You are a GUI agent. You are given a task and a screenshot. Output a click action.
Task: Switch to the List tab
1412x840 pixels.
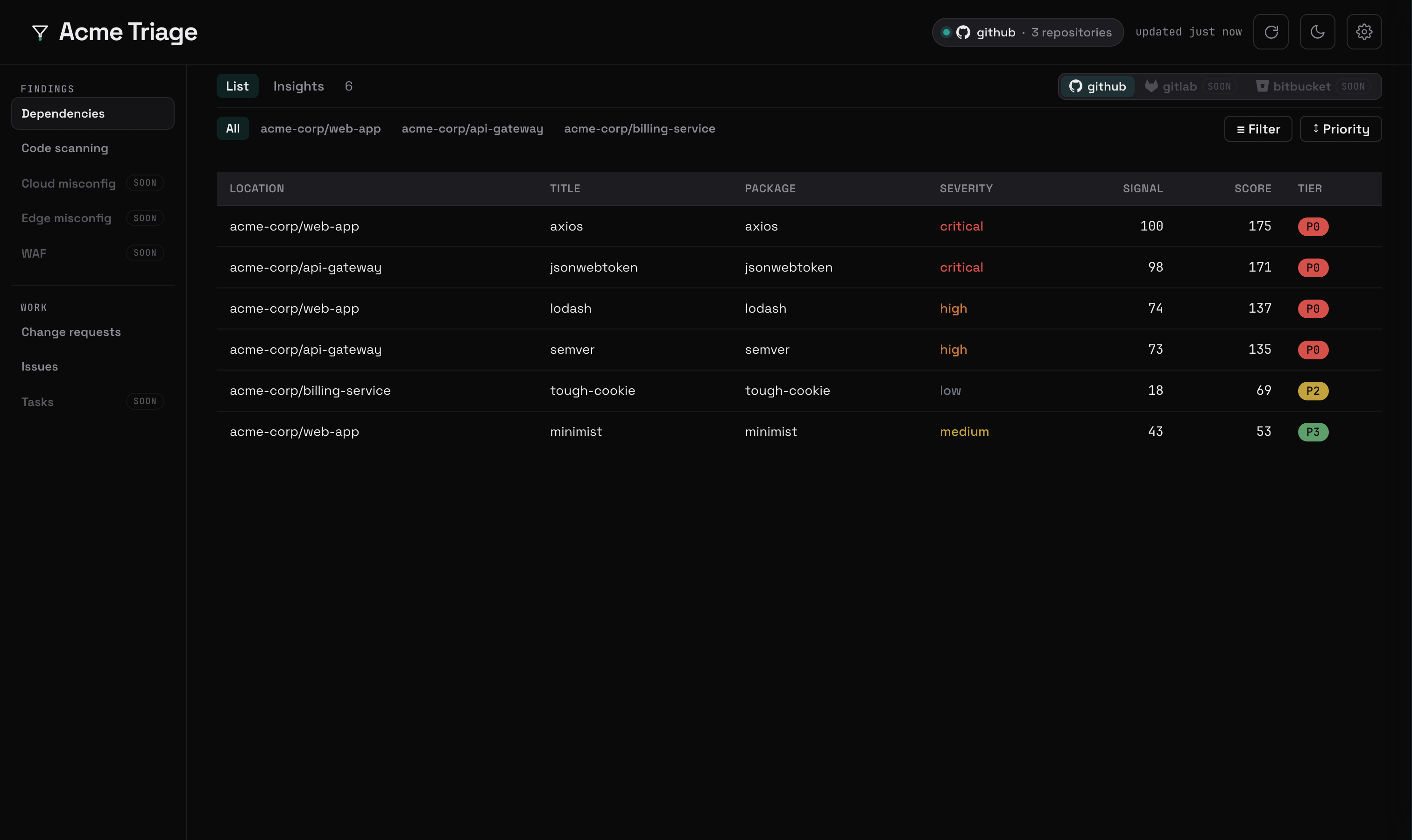237,86
